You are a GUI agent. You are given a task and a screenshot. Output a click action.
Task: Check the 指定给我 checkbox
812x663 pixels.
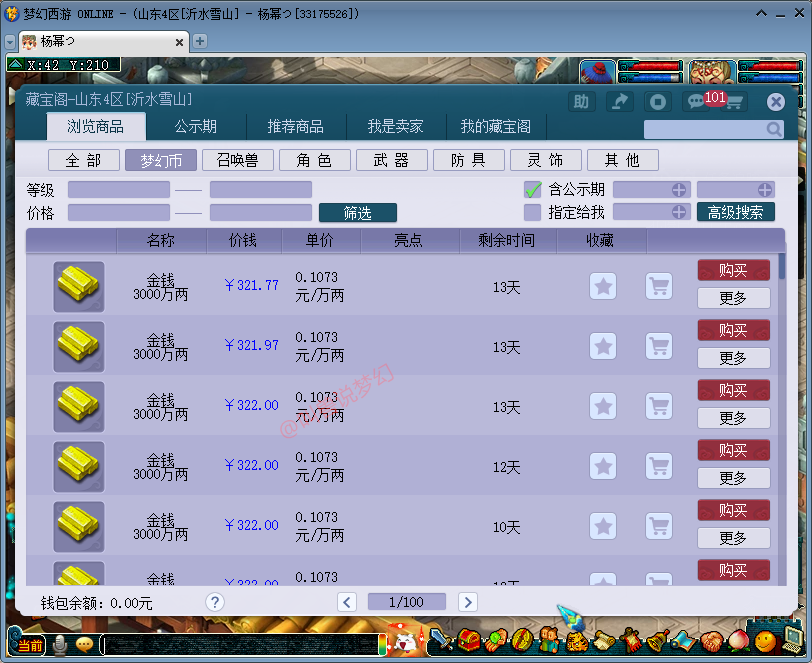532,212
